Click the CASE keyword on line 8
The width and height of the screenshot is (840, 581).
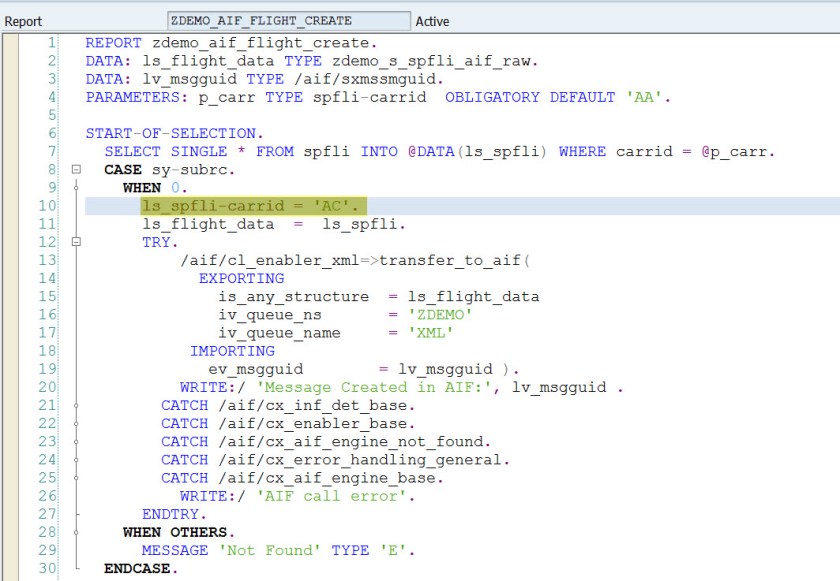(x=123, y=170)
